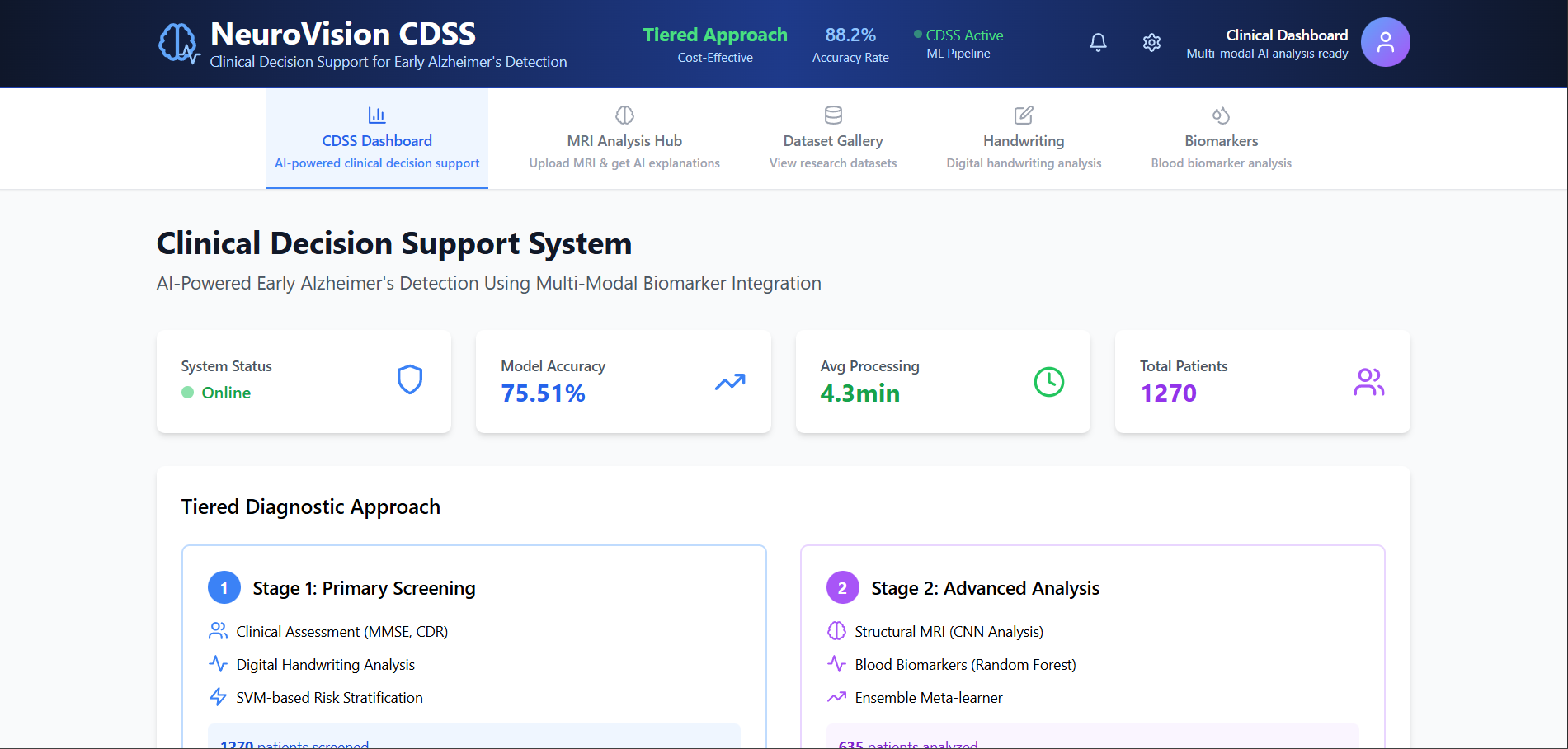Click the Online system status text

coord(226,393)
